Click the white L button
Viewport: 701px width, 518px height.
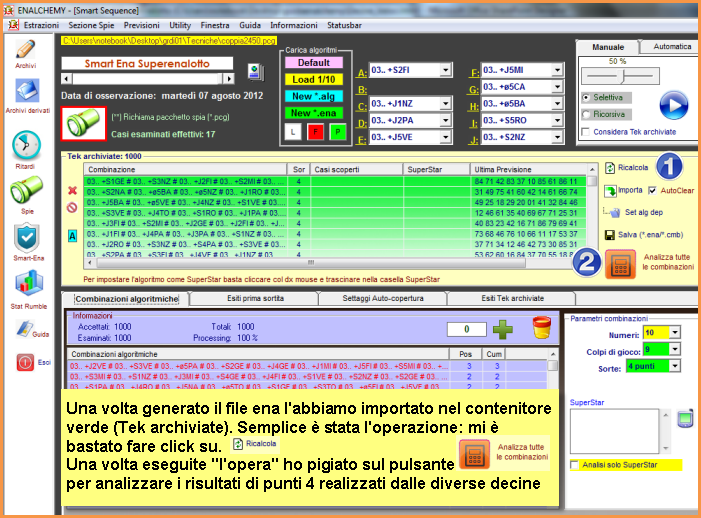(x=293, y=132)
